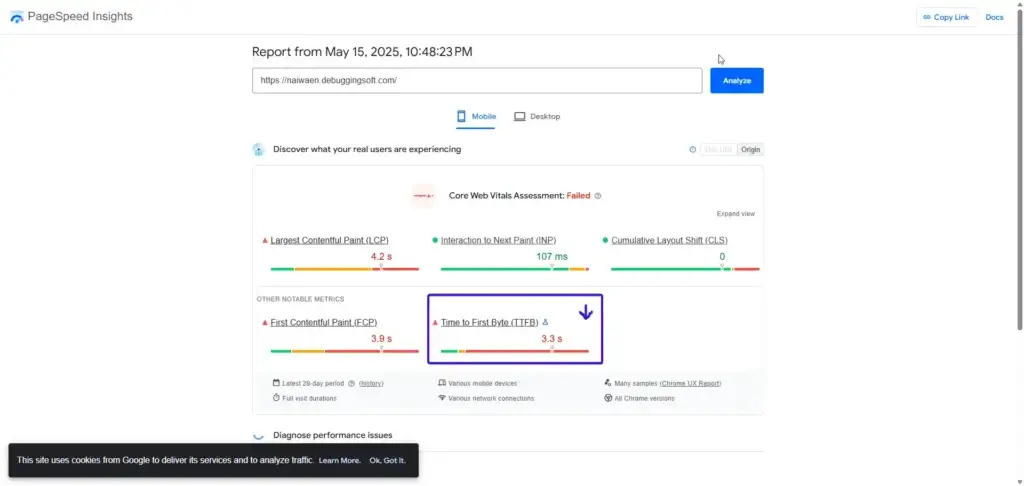This screenshot has height=486, width=1024.
Task: Click the red triangle beside FCP
Action: (x=264, y=323)
